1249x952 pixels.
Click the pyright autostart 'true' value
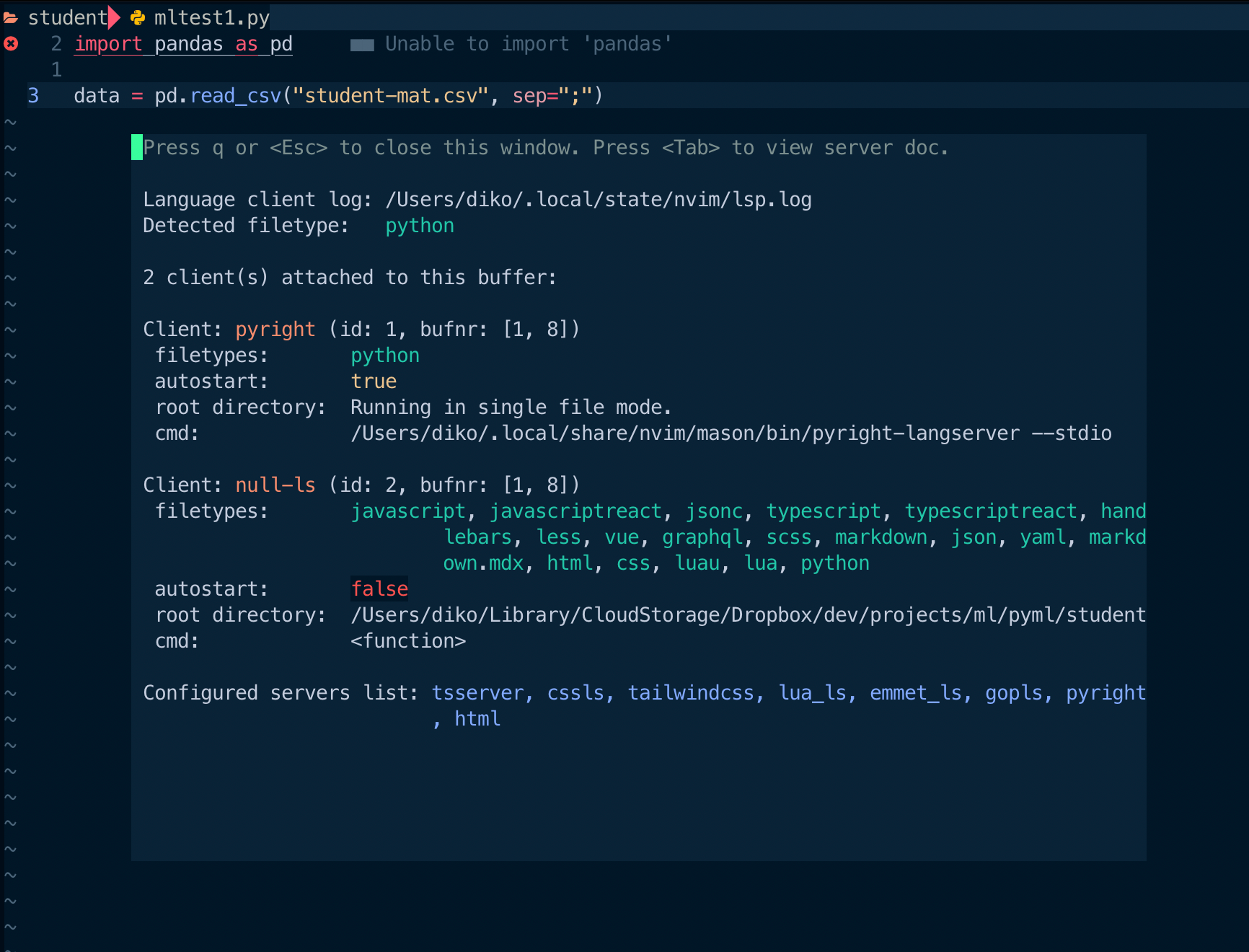click(x=374, y=382)
